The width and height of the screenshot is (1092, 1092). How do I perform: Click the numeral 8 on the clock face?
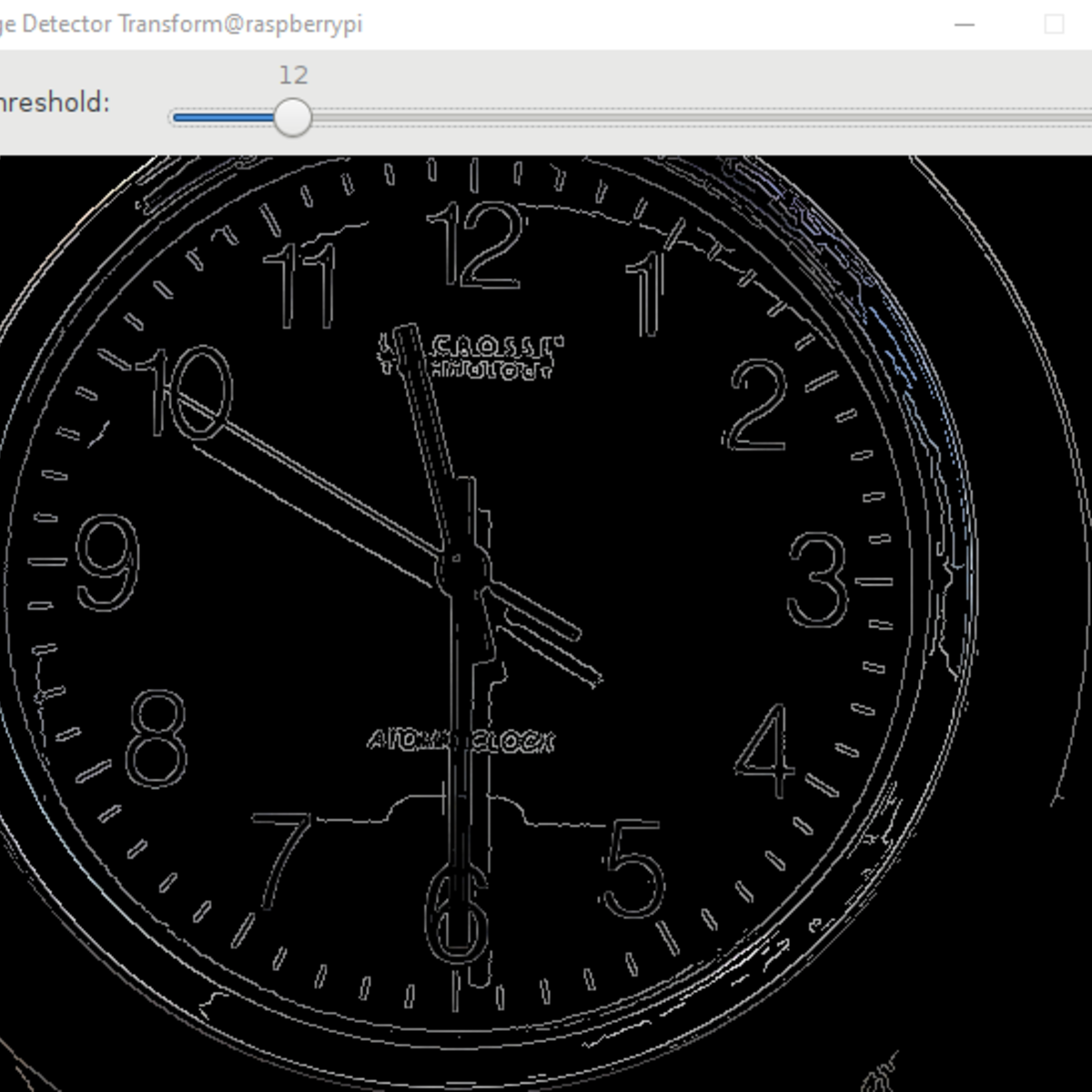pyautogui.click(x=157, y=738)
